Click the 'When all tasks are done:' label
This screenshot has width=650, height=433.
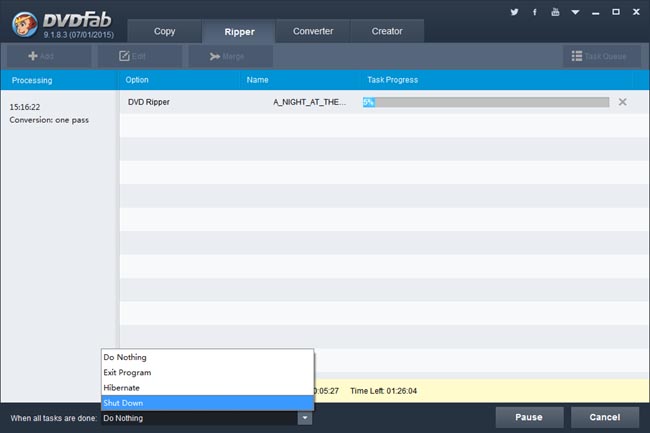click(x=53, y=418)
